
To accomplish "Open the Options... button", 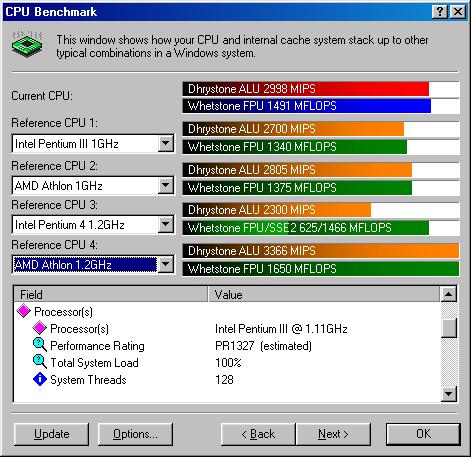I will pyautogui.click(x=135, y=434).
